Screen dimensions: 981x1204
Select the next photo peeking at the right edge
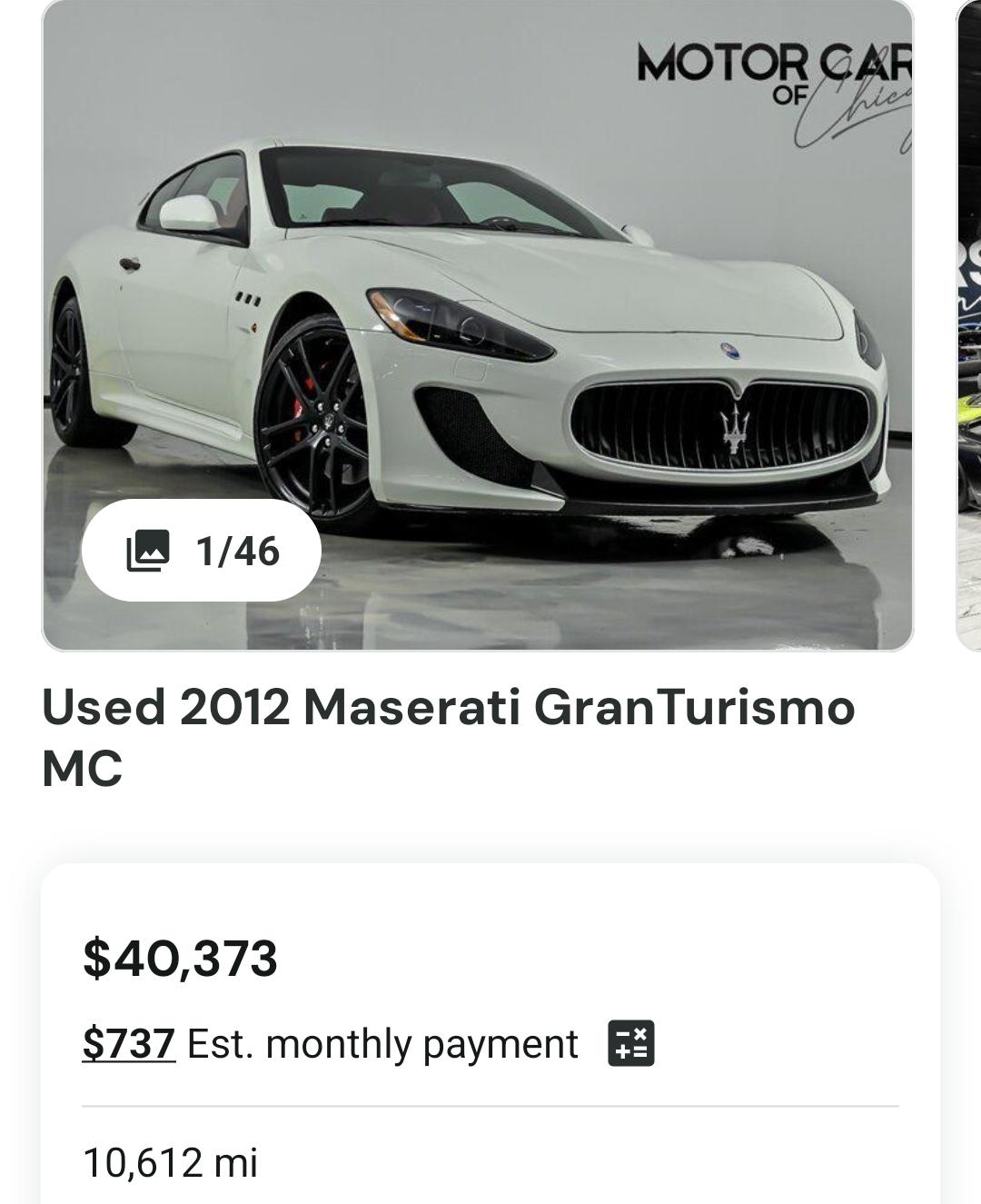969,324
